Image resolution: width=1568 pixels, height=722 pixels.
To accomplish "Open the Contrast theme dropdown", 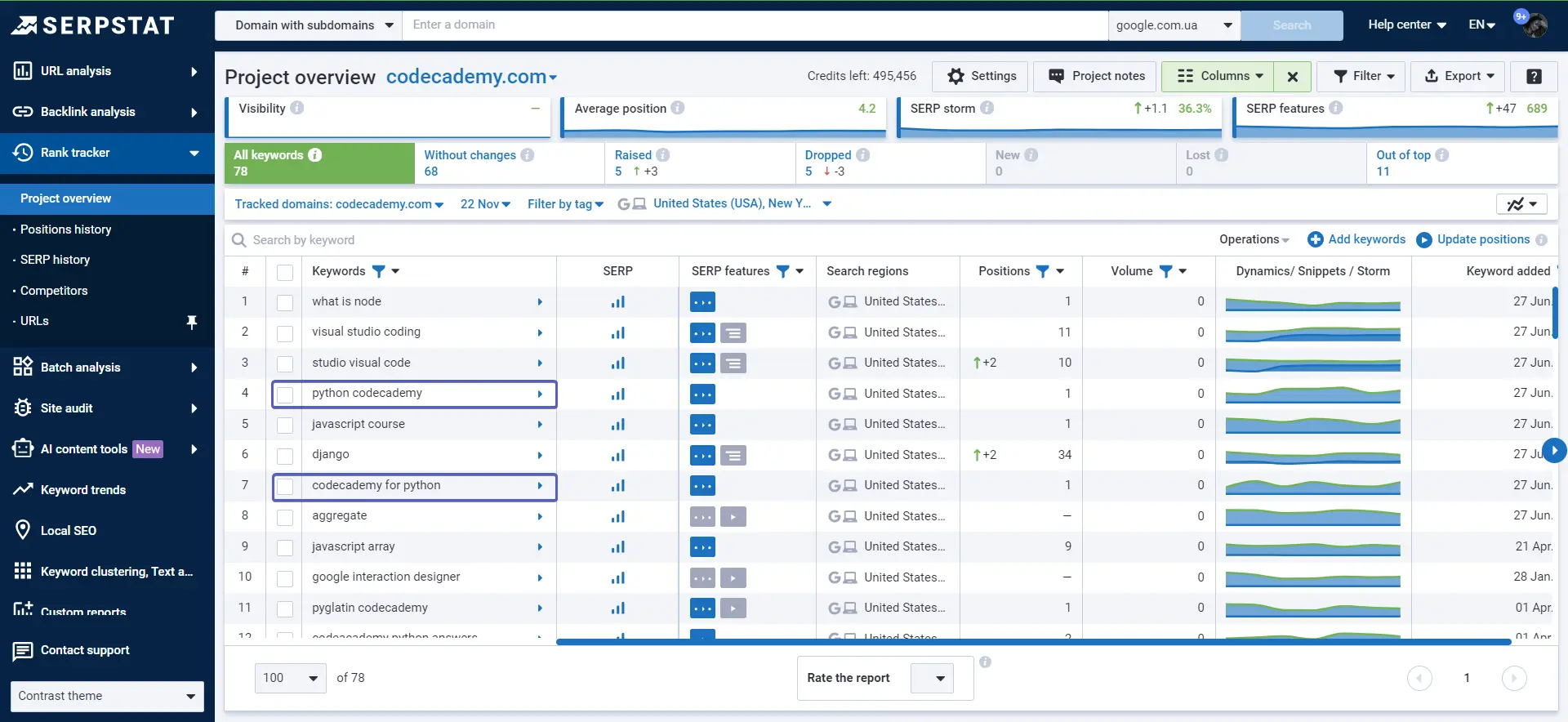I will pyautogui.click(x=107, y=696).
